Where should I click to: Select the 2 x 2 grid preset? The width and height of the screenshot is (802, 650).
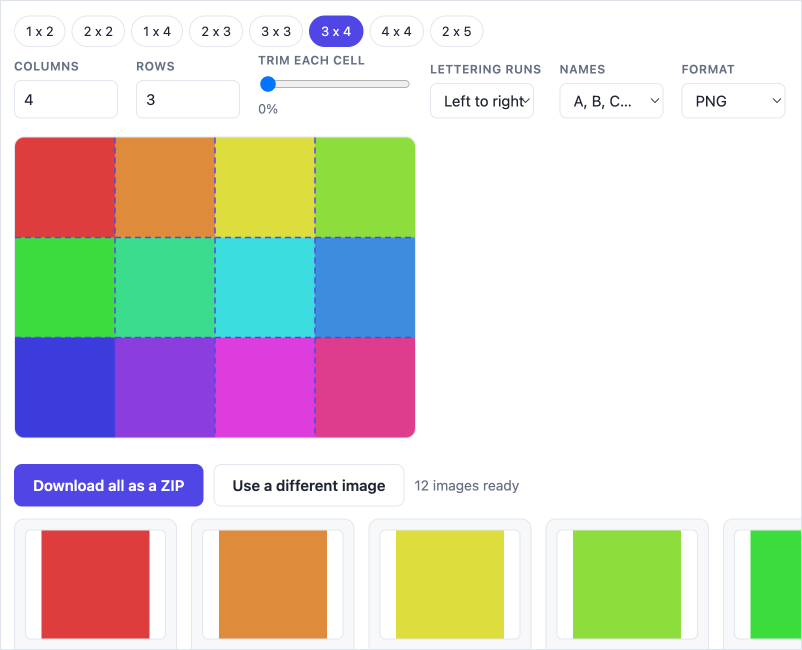pyautogui.click(x=98, y=31)
